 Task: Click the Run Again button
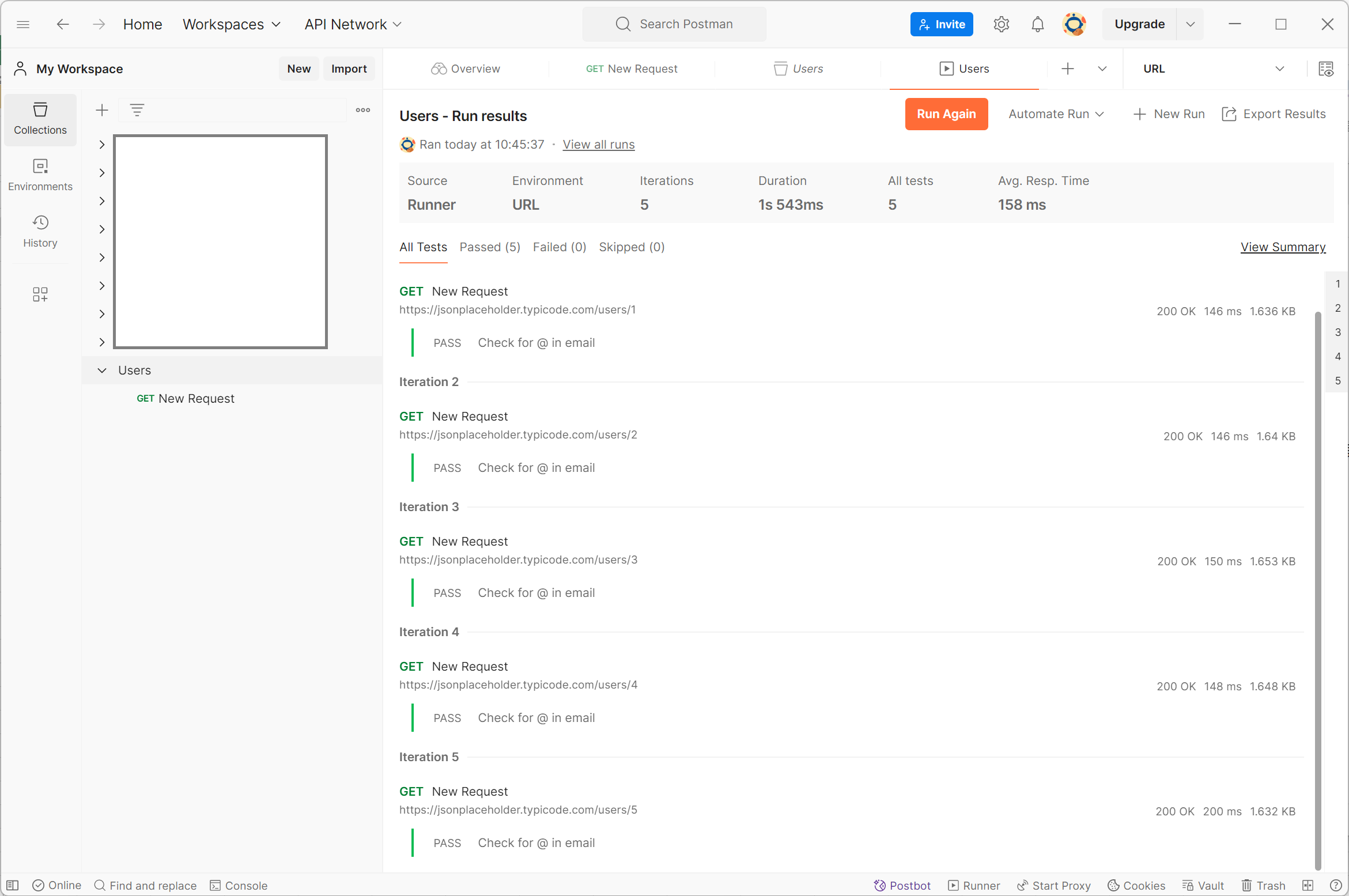pyautogui.click(x=946, y=114)
